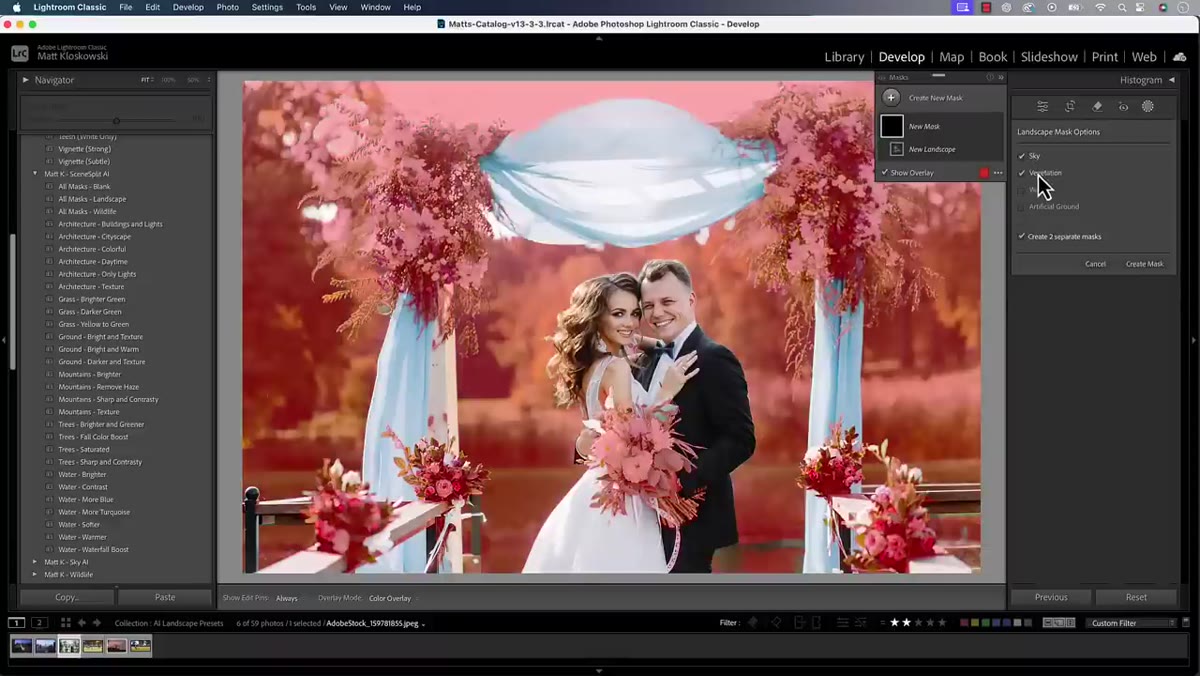
Task: Filter by two-star rating
Action: click(907, 623)
